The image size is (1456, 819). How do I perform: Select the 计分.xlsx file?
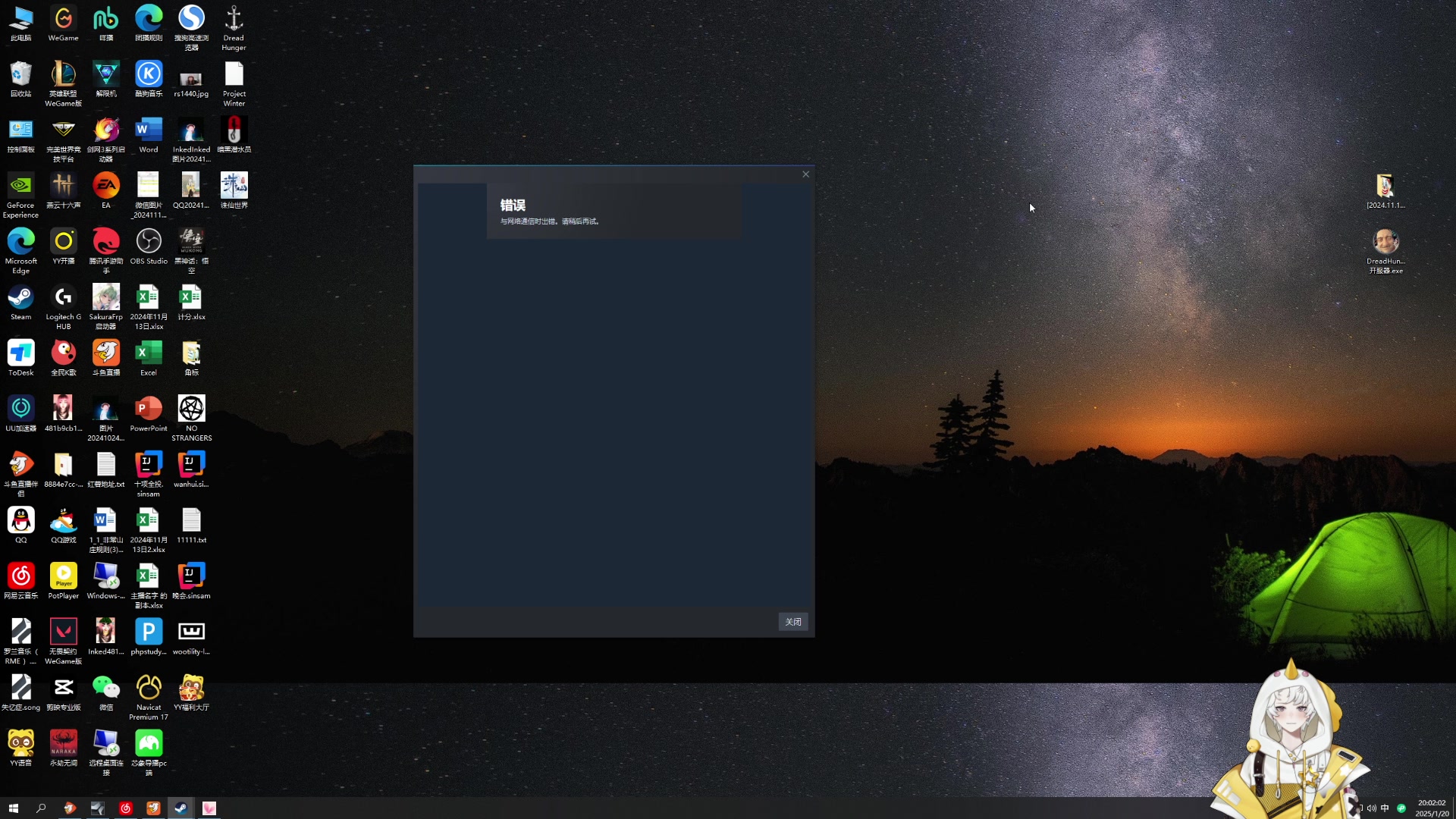click(191, 299)
